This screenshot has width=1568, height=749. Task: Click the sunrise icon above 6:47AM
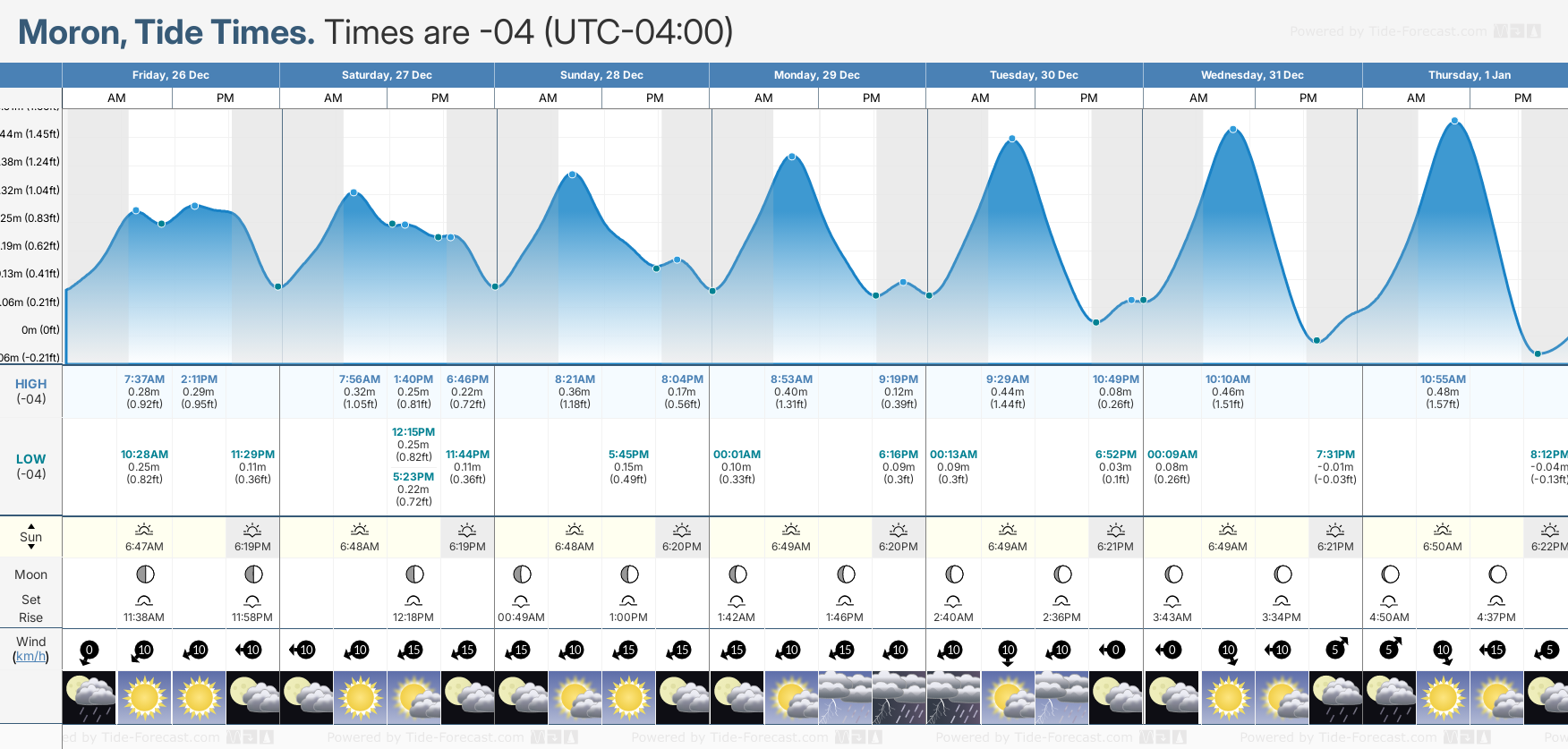coord(144,530)
